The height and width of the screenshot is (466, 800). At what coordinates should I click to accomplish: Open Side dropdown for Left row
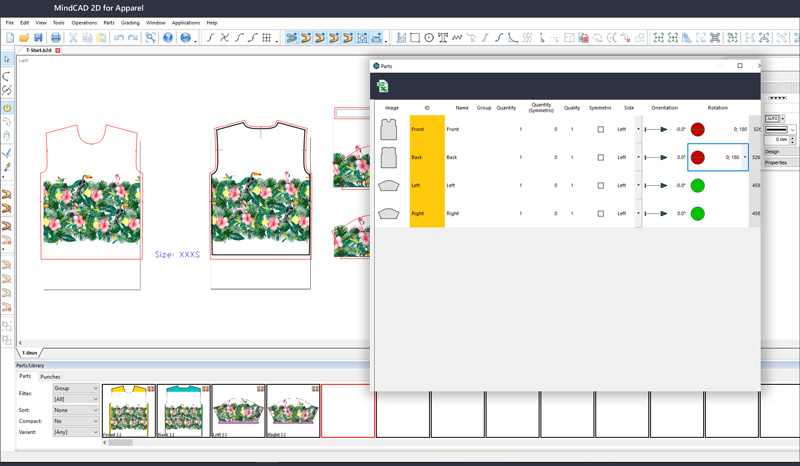pyautogui.click(x=638, y=186)
